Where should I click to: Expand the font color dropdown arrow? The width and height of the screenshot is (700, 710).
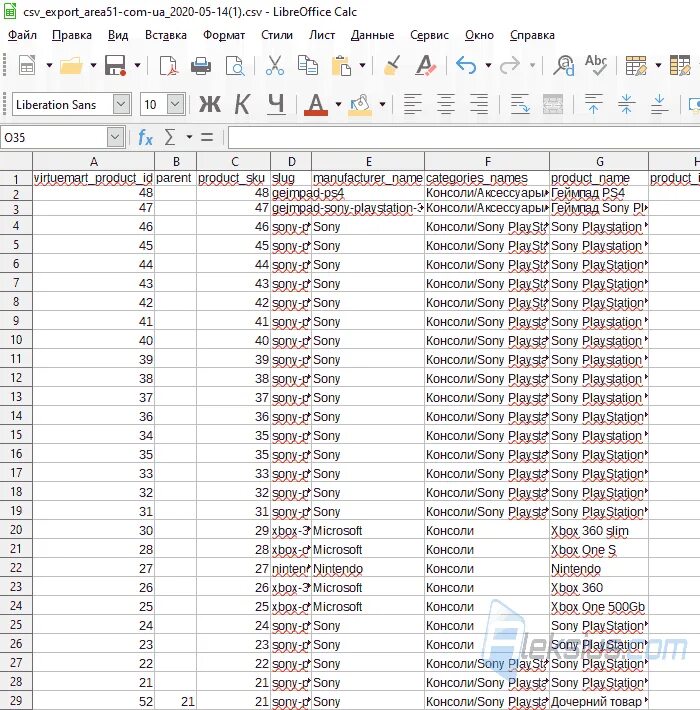pos(338,105)
